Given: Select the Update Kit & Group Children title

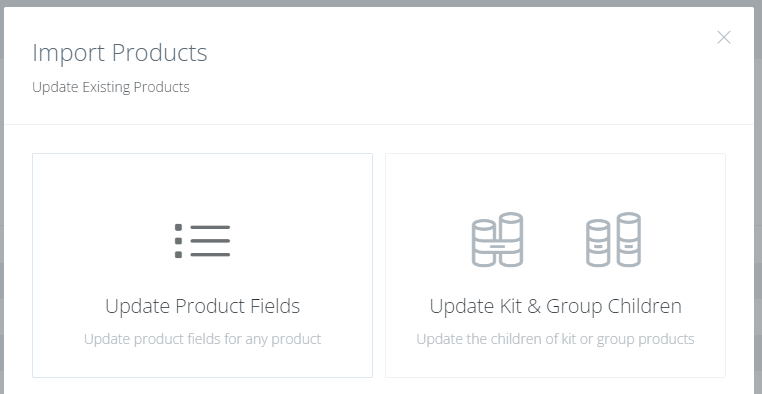Looking at the screenshot, I should click(555, 306).
